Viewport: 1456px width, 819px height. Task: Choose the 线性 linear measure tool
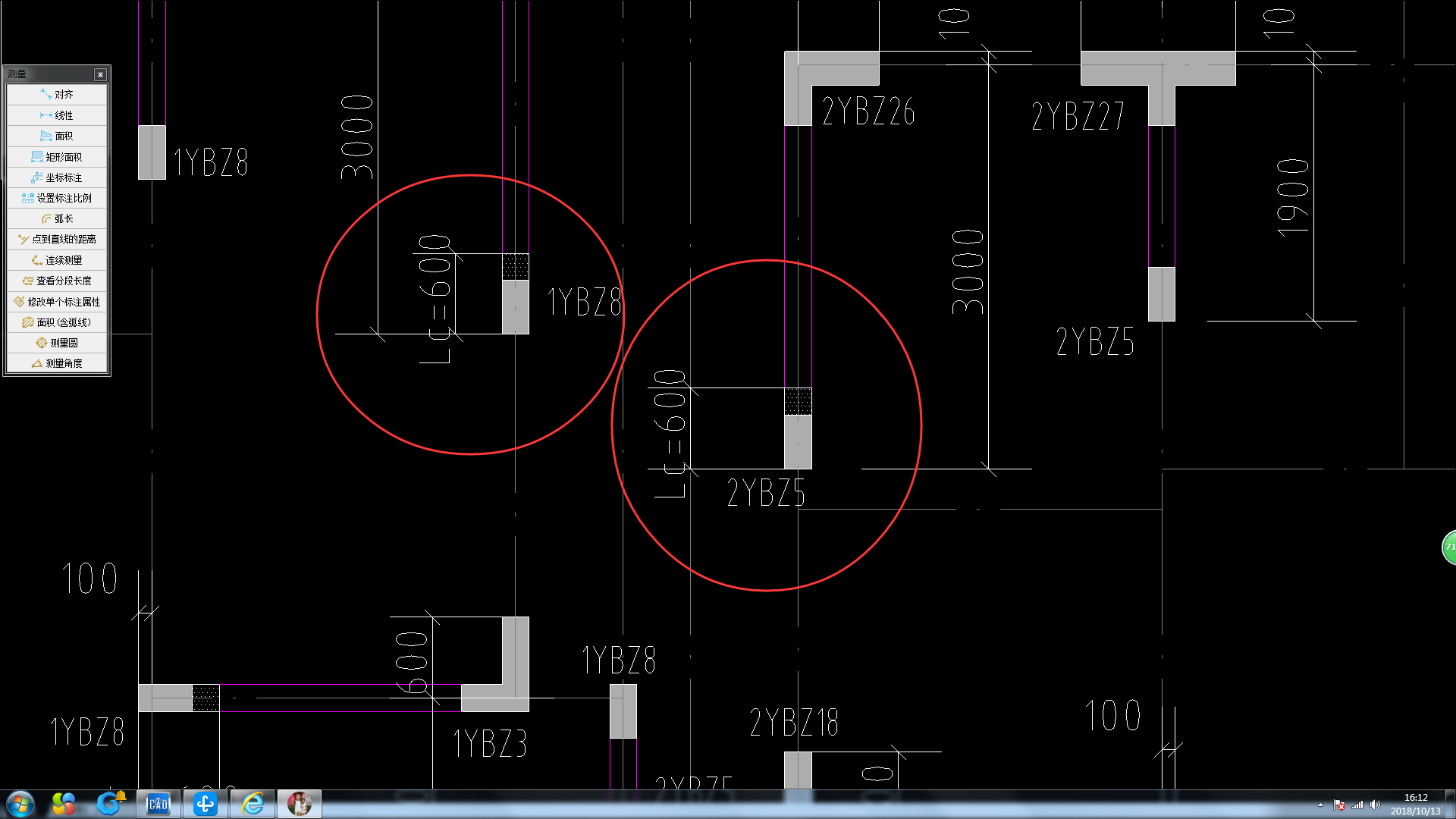(x=57, y=115)
